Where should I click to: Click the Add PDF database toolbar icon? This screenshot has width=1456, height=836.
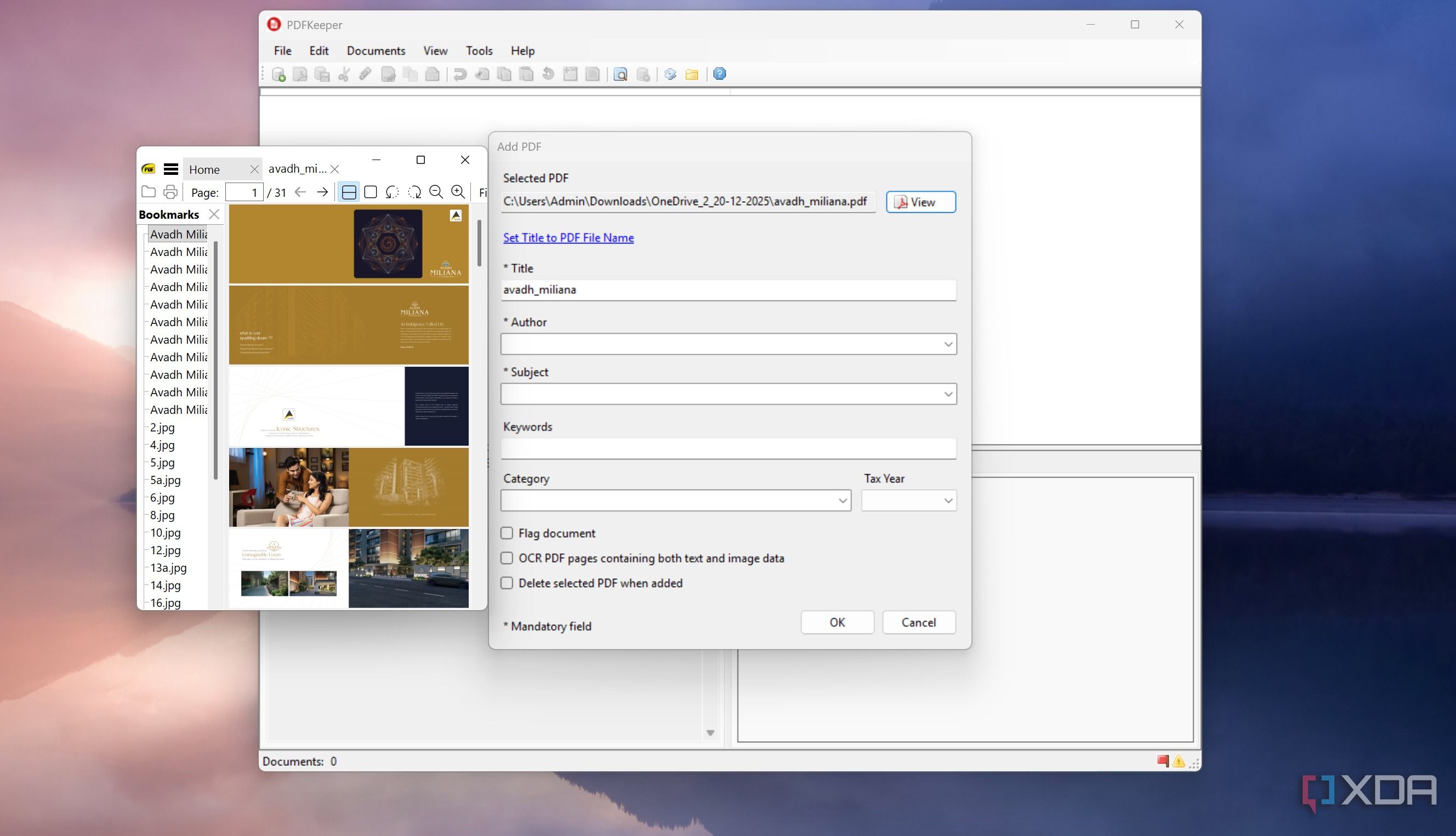(x=279, y=75)
